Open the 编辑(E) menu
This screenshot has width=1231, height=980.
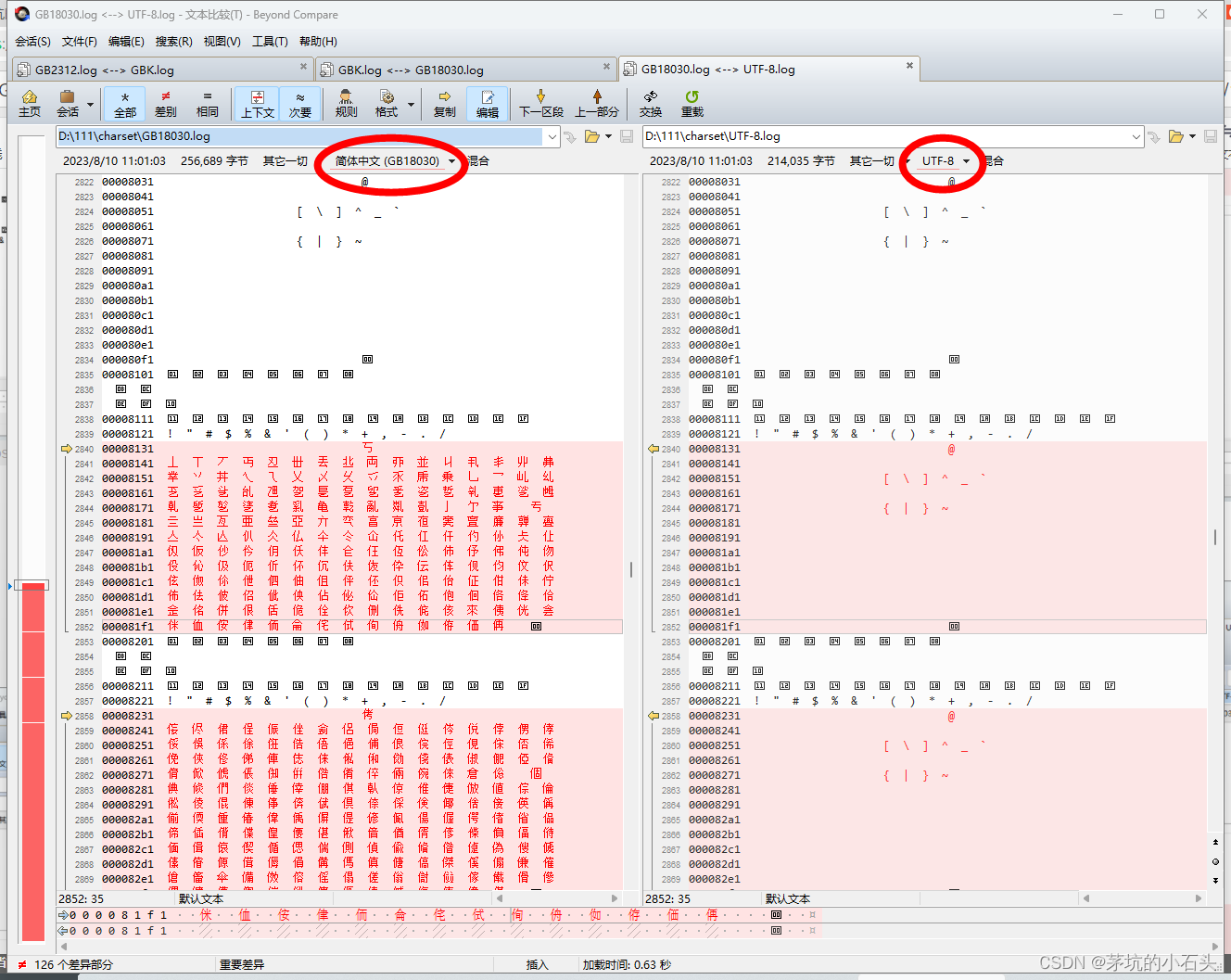126,41
